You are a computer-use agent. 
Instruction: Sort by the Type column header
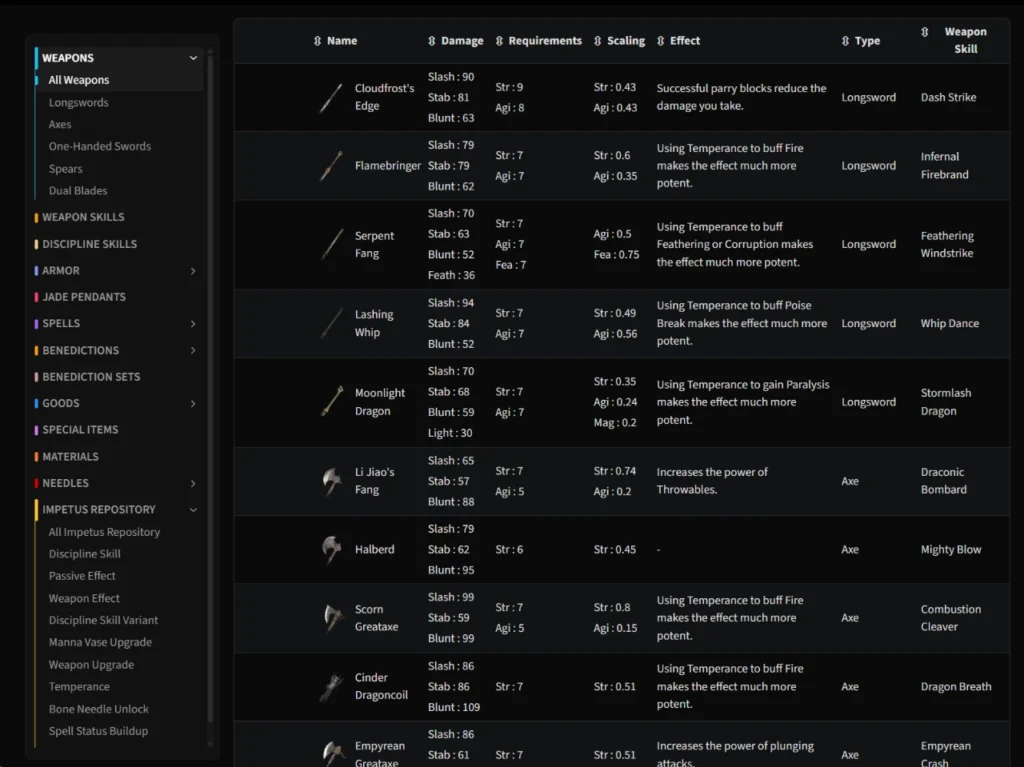point(861,41)
